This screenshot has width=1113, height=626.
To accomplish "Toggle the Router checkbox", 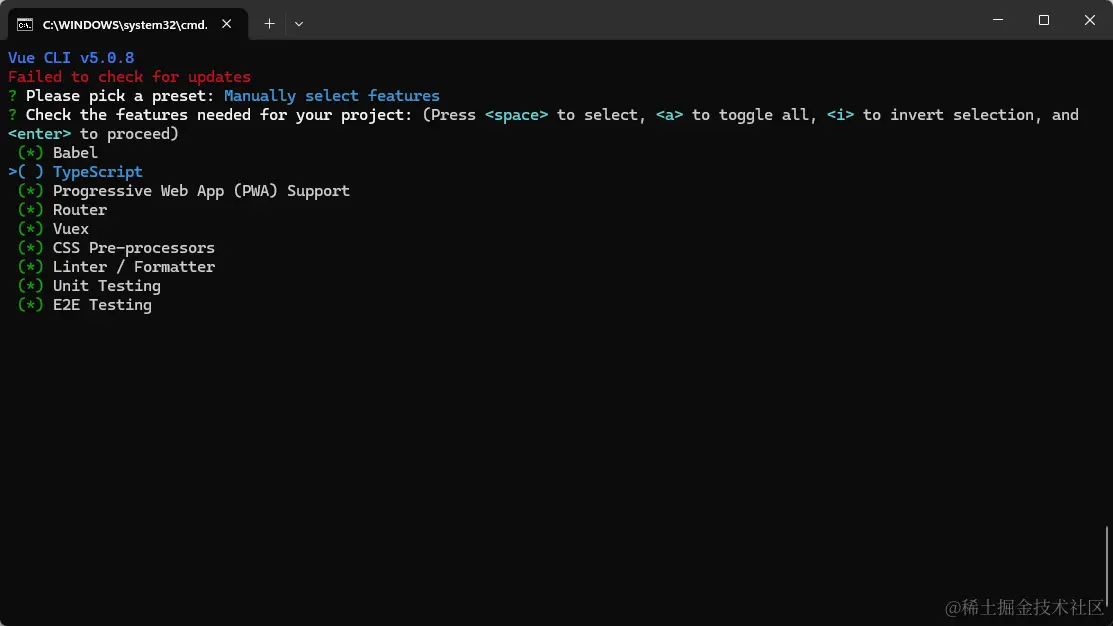I will point(31,210).
